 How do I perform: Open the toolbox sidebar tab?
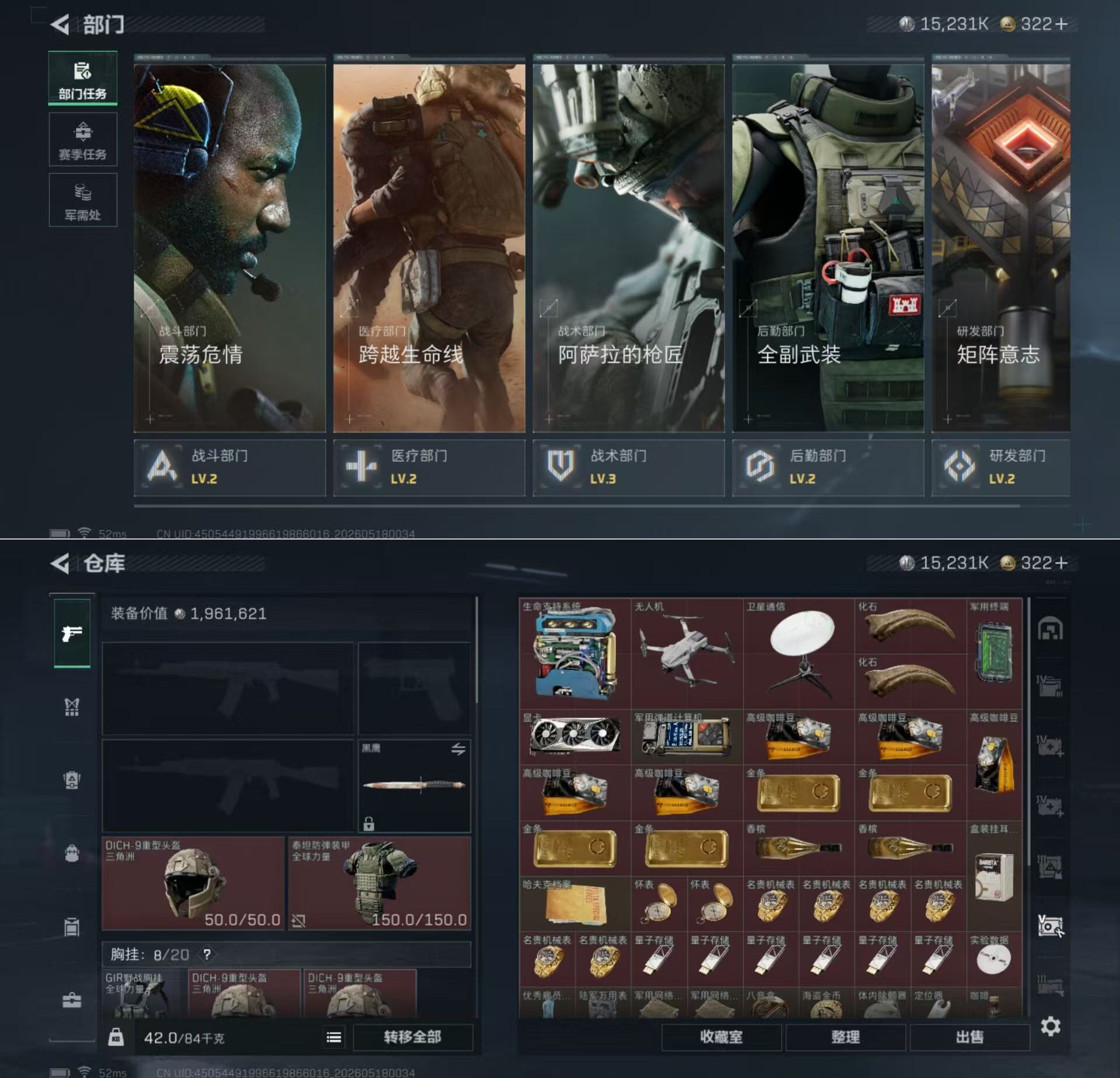click(72, 1001)
